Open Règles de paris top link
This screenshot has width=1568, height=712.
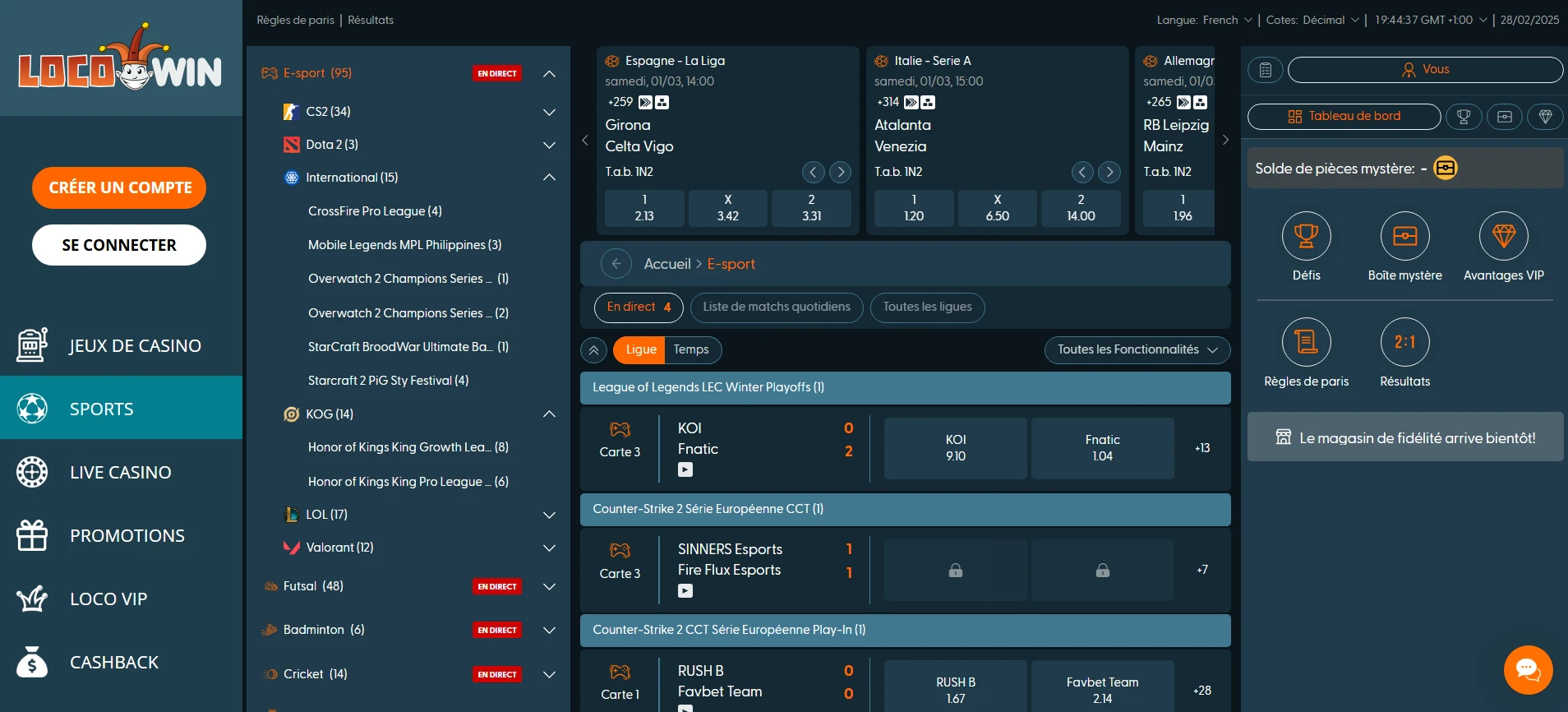click(x=295, y=21)
